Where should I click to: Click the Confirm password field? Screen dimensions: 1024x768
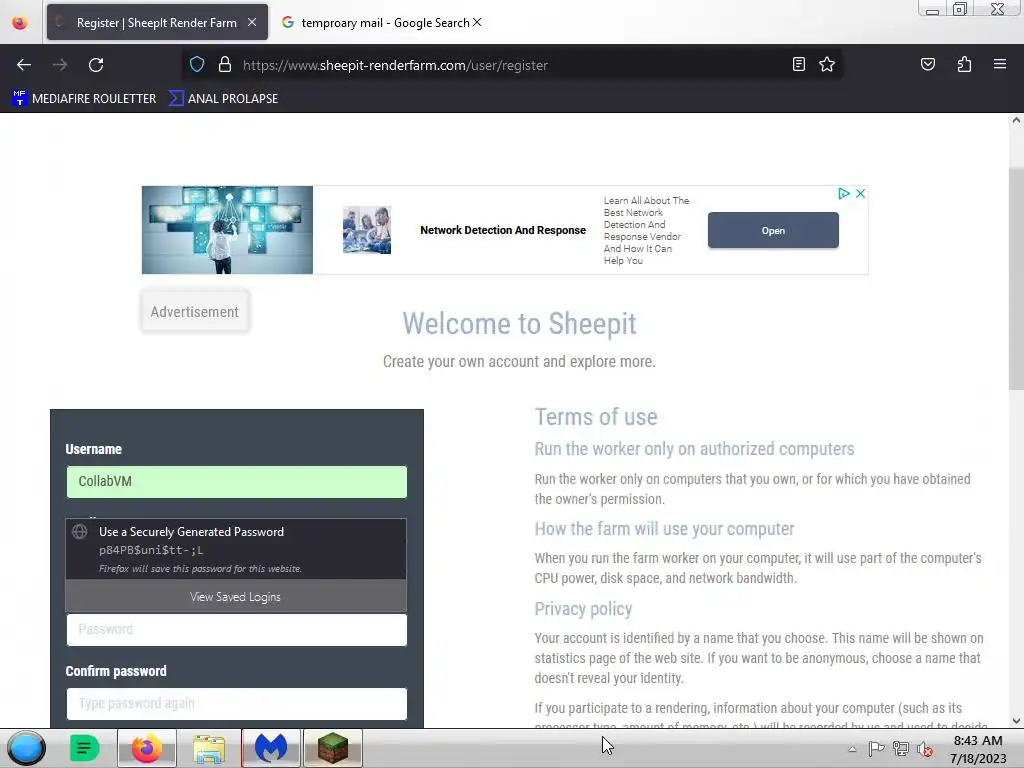[236, 703]
